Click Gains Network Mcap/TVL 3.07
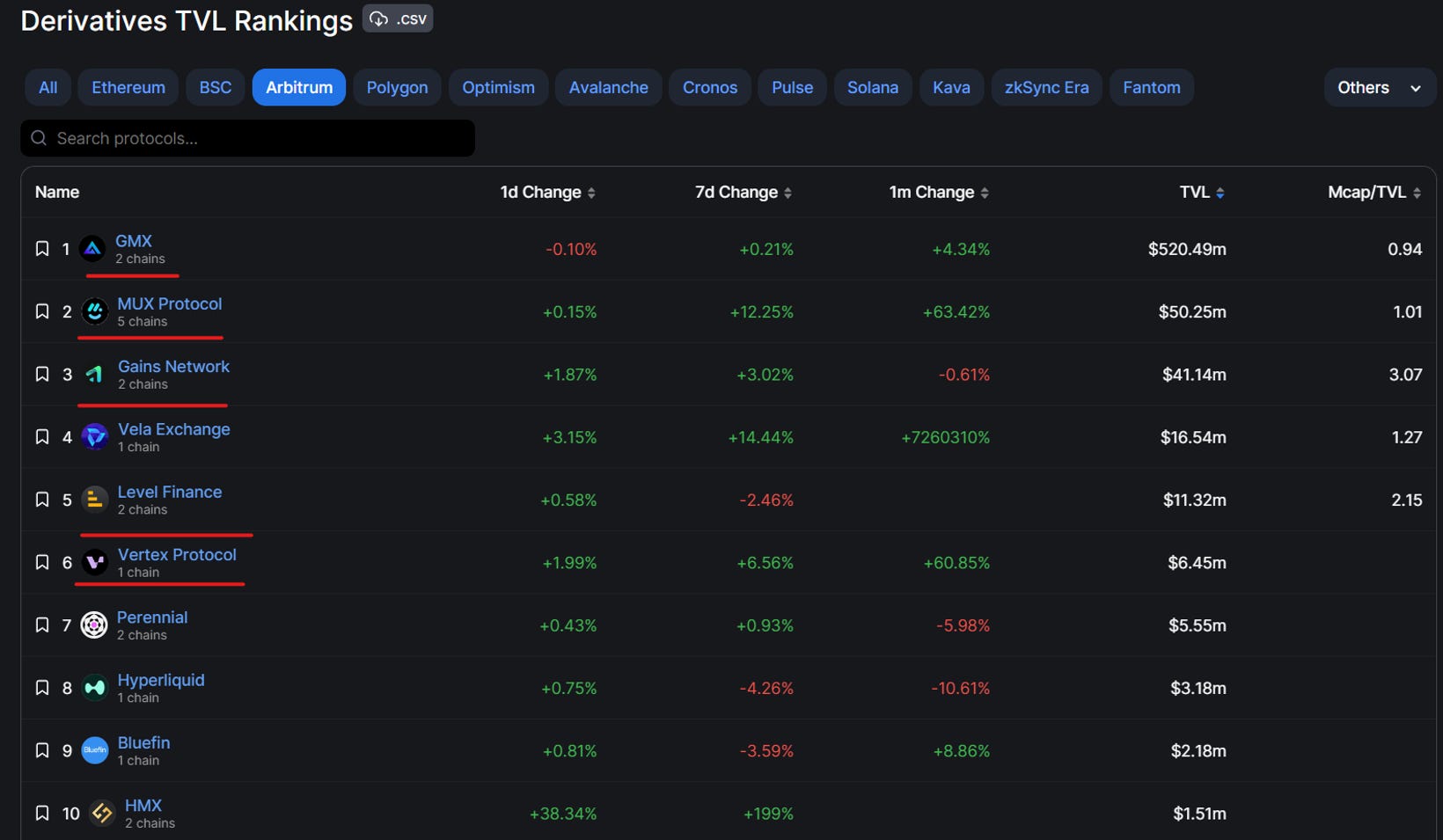Viewport: 1443px width, 840px height. point(1405,374)
